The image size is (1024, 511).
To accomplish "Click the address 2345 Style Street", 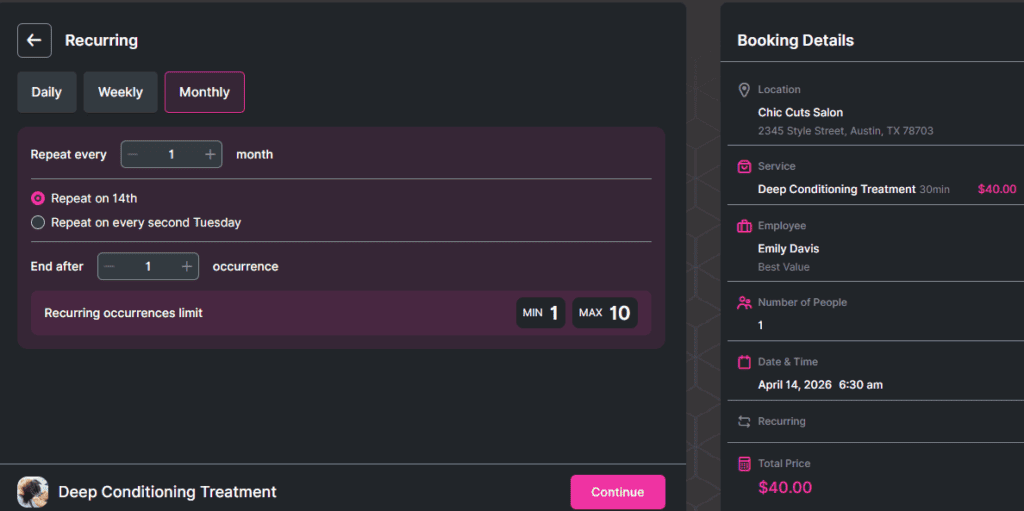I will click(x=845, y=131).
